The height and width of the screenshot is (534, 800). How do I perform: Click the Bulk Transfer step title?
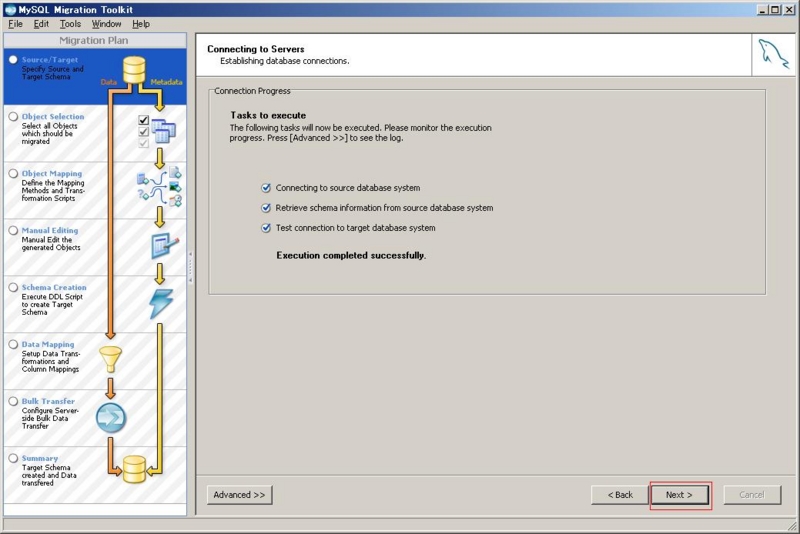click(48, 401)
